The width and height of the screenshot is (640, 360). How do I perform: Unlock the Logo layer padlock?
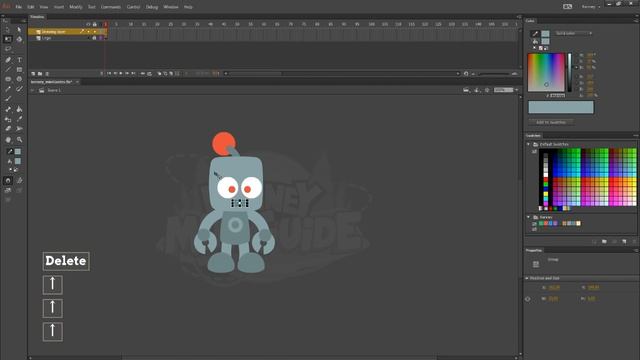click(94, 38)
